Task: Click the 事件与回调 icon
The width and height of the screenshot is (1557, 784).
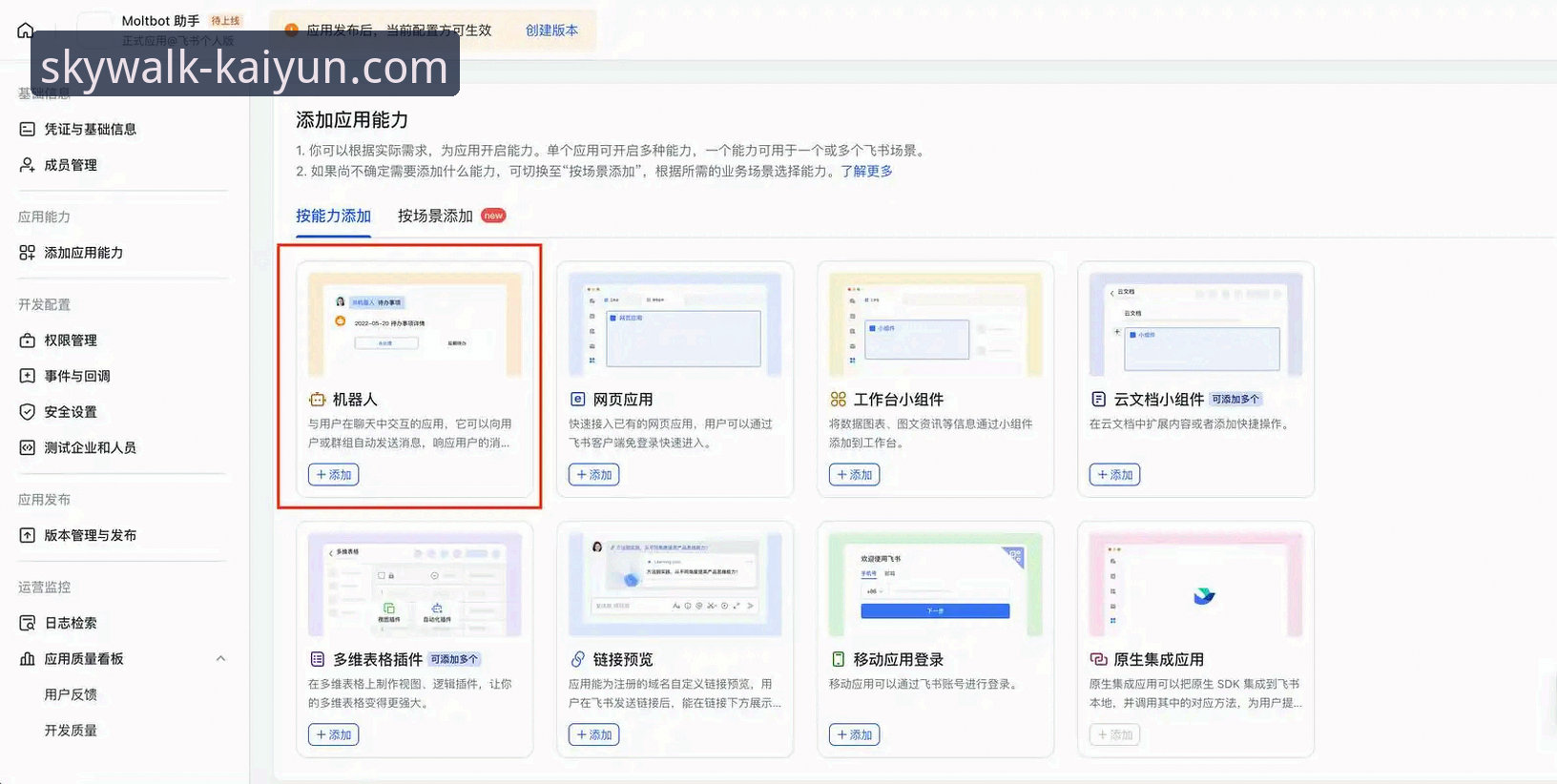Action: pyautogui.click(x=28, y=376)
